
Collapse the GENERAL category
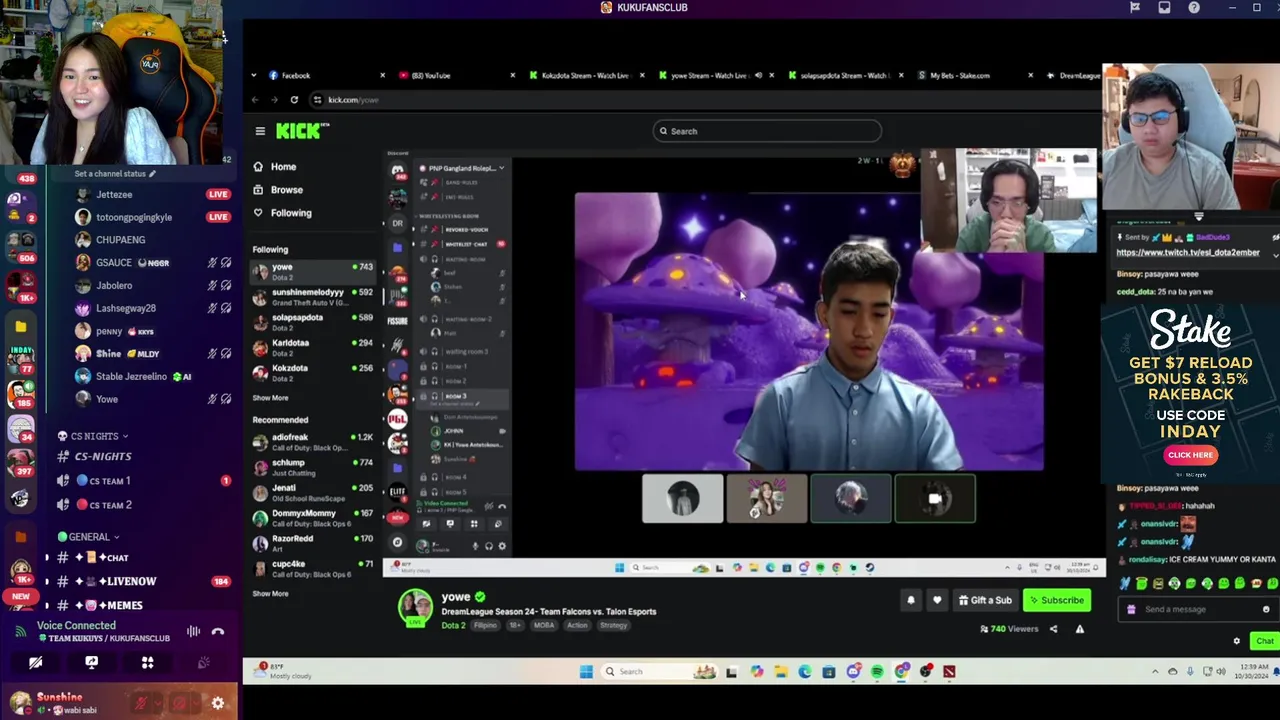tap(89, 537)
